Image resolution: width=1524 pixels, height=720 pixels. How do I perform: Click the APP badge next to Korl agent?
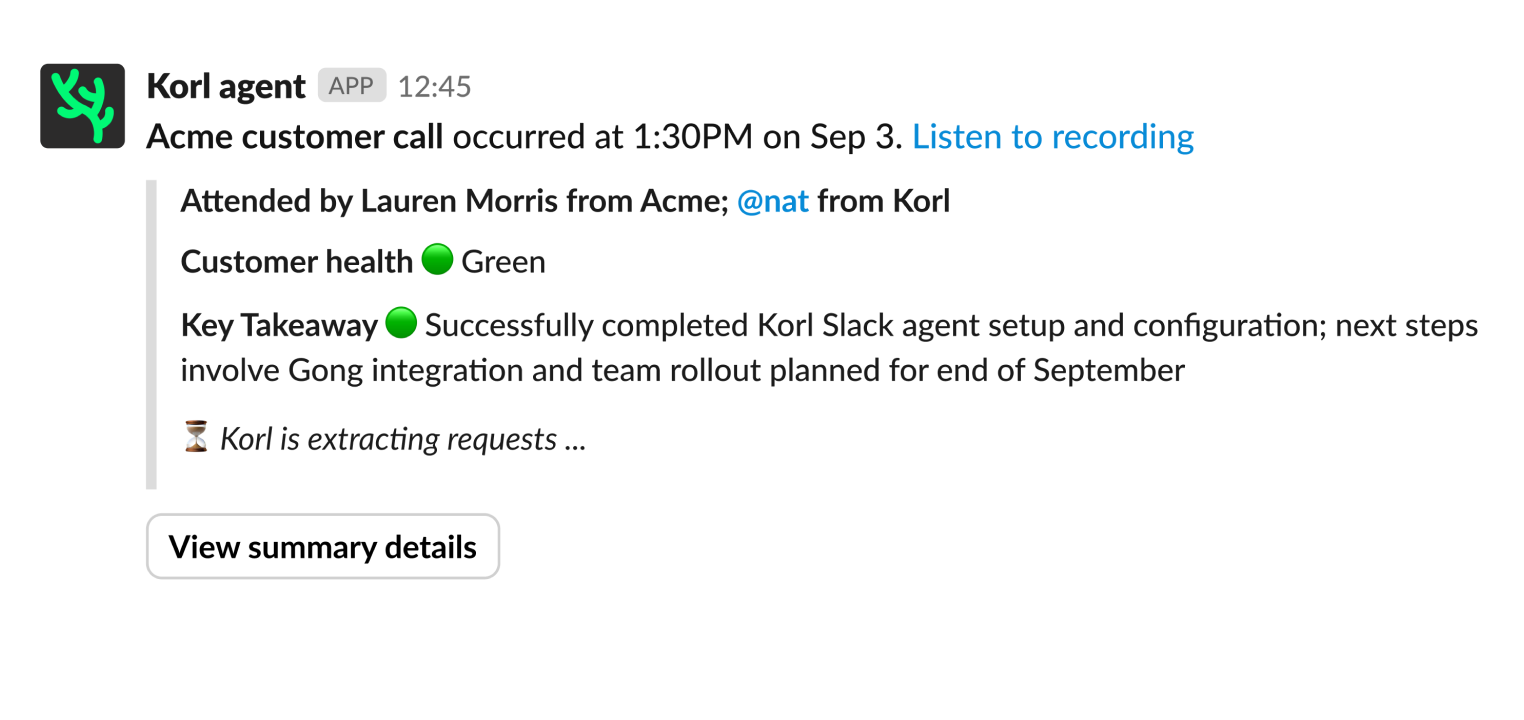pos(351,86)
